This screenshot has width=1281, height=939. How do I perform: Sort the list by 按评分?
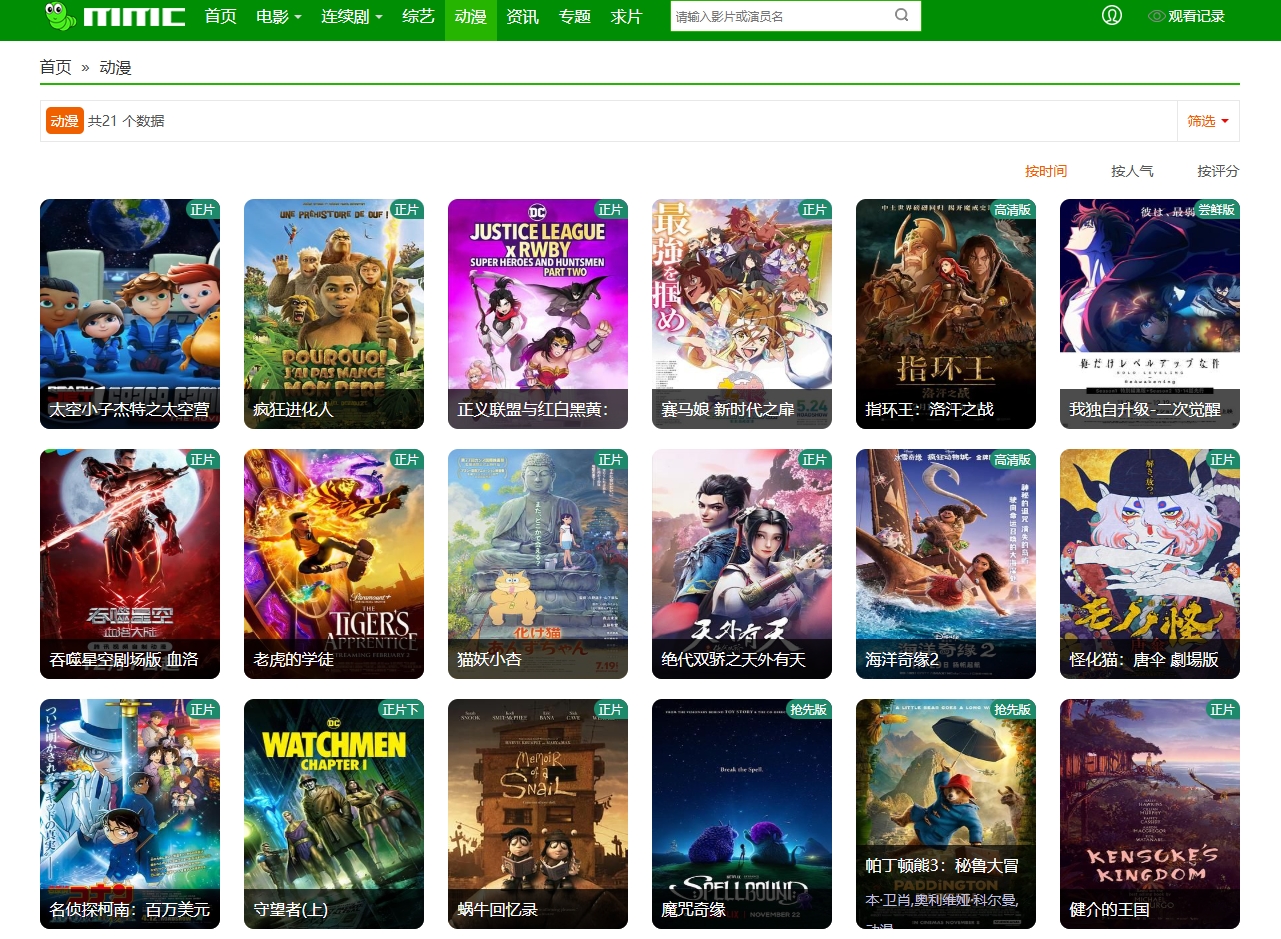tap(1218, 171)
